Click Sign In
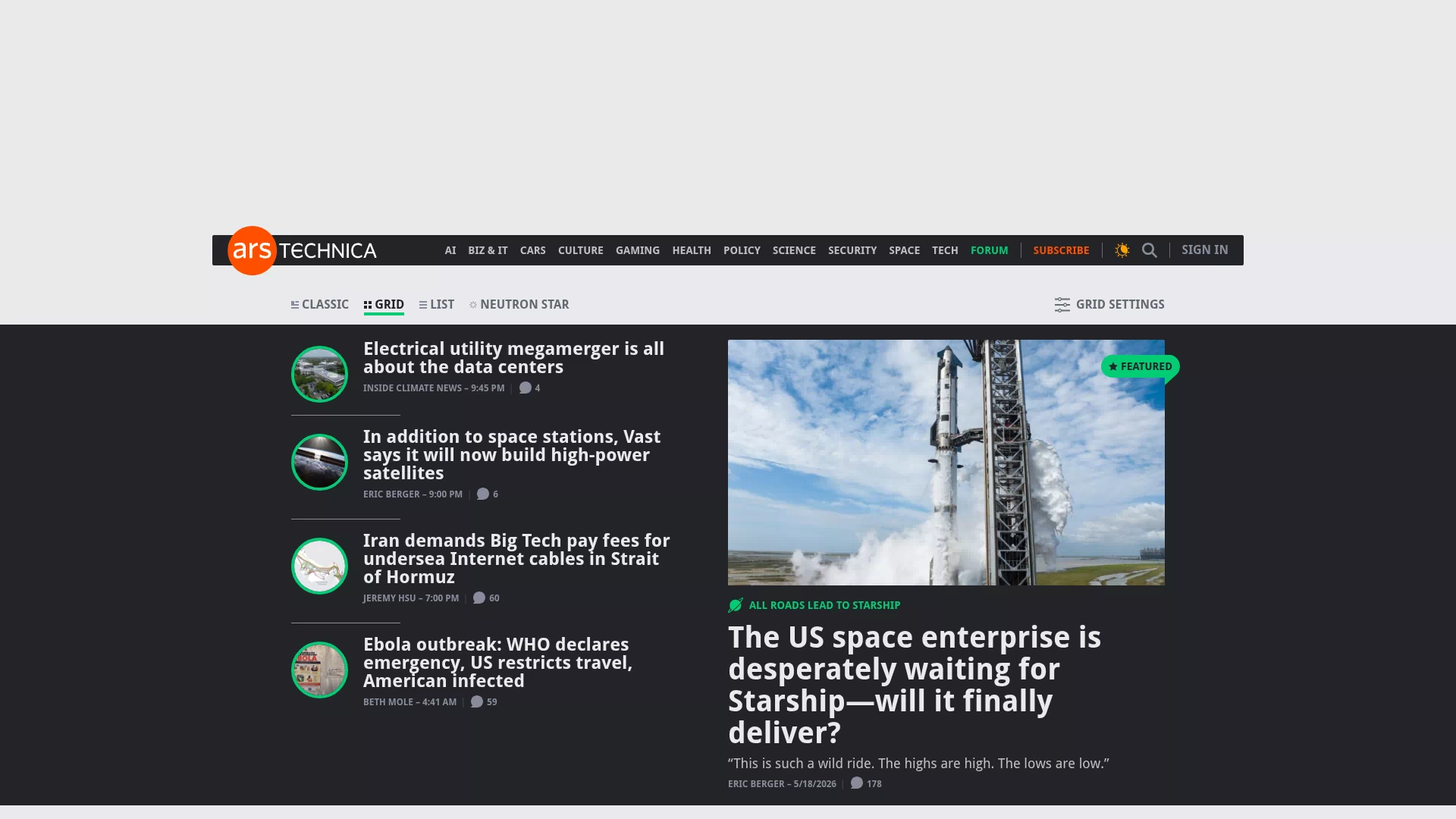This screenshot has height=819, width=1456. (1205, 250)
